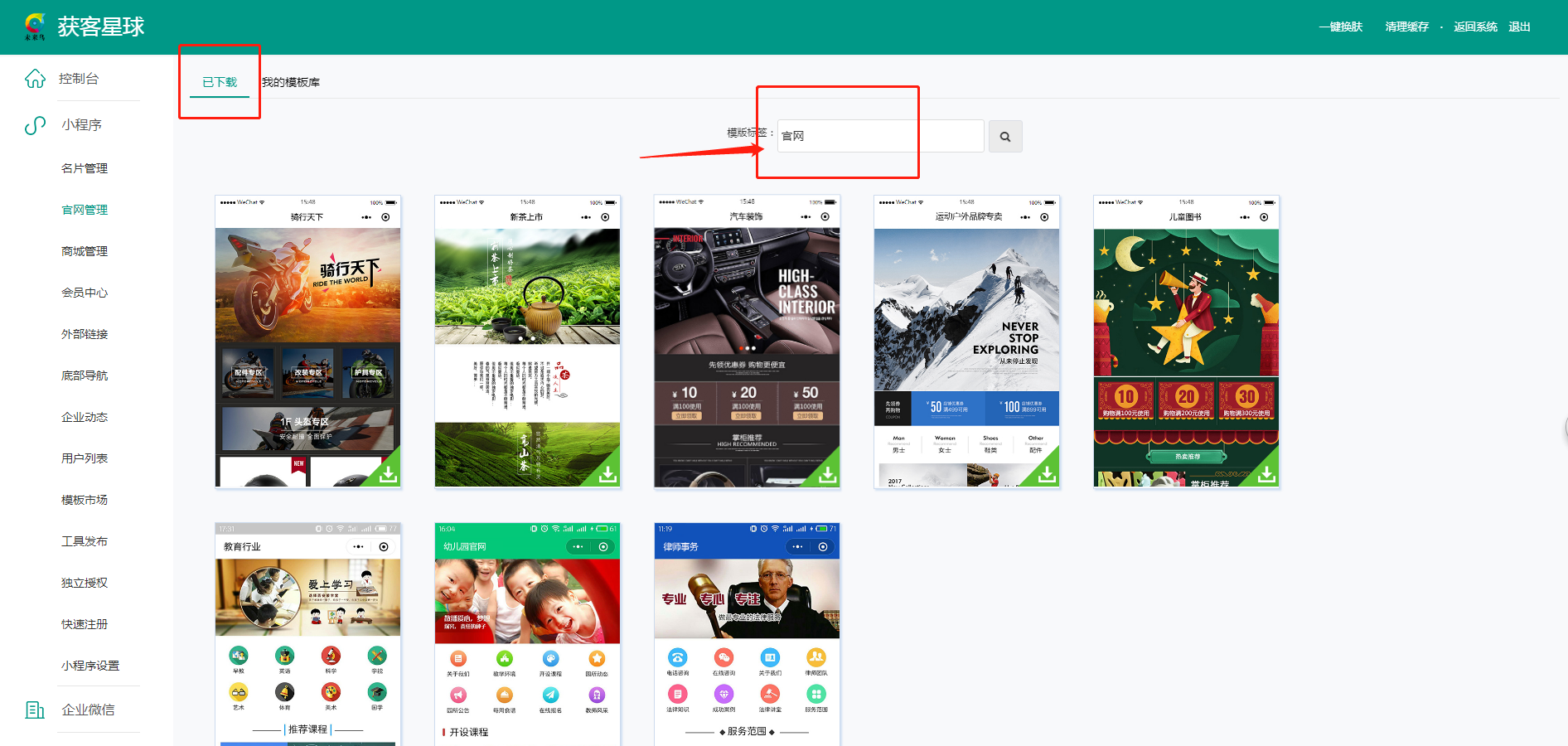Select 企业微信 in the sidebar
The image size is (1568, 746).
click(88, 710)
